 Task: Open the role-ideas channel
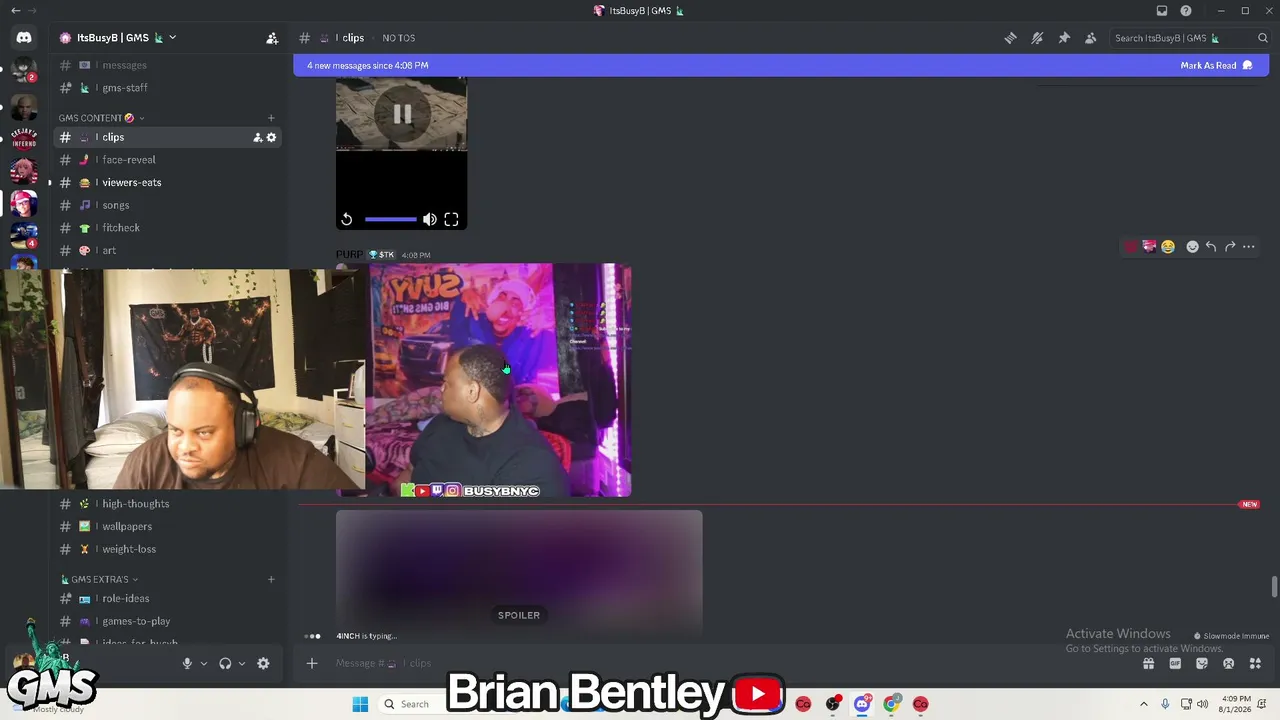tap(167, 599)
